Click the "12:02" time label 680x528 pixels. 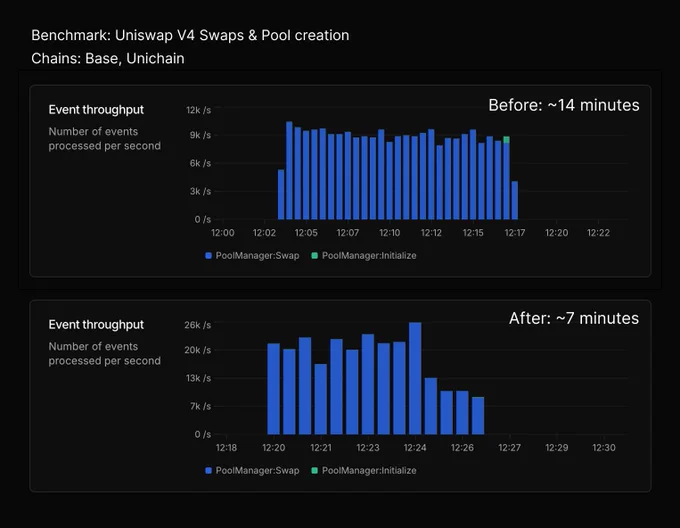[265, 233]
